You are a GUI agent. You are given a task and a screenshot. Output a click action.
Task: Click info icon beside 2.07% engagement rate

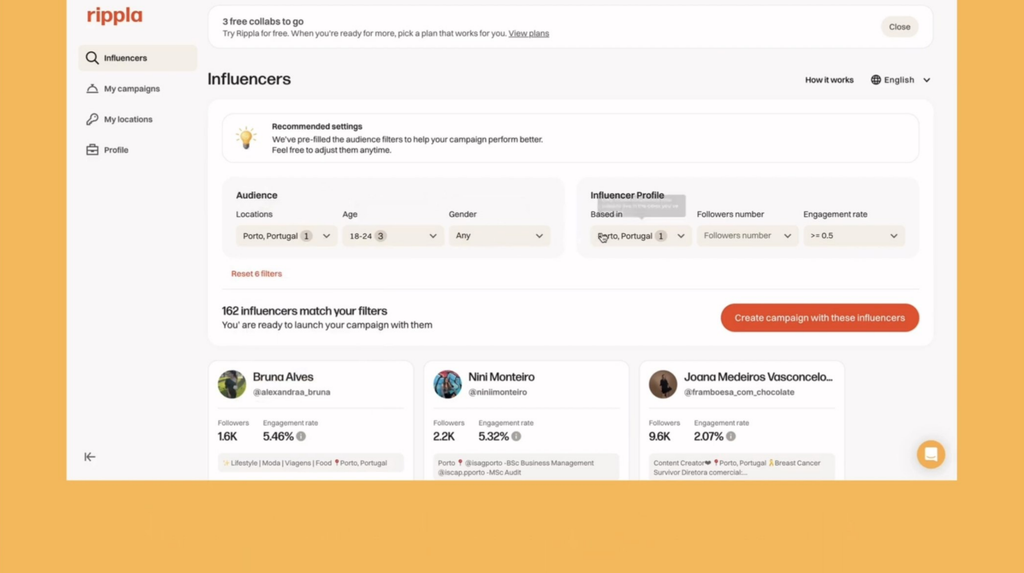pyautogui.click(x=731, y=436)
